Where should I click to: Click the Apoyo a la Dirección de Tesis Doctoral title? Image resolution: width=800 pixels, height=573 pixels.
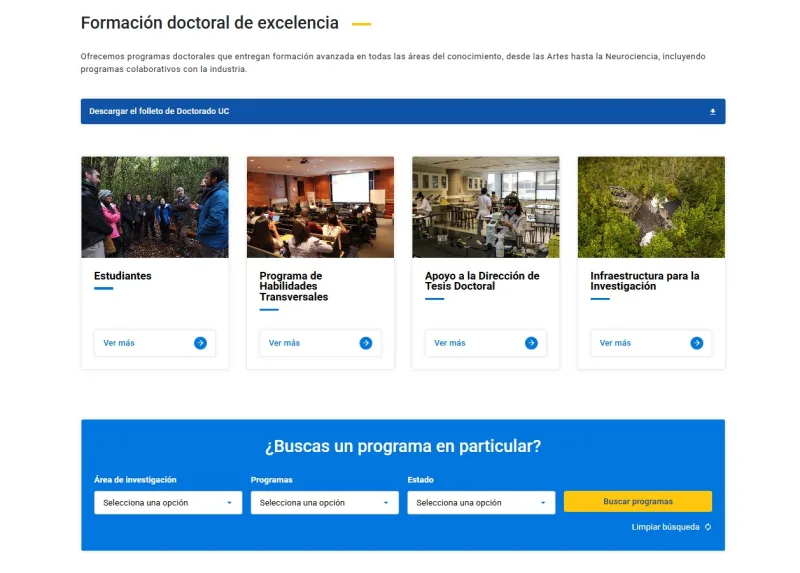click(x=482, y=281)
